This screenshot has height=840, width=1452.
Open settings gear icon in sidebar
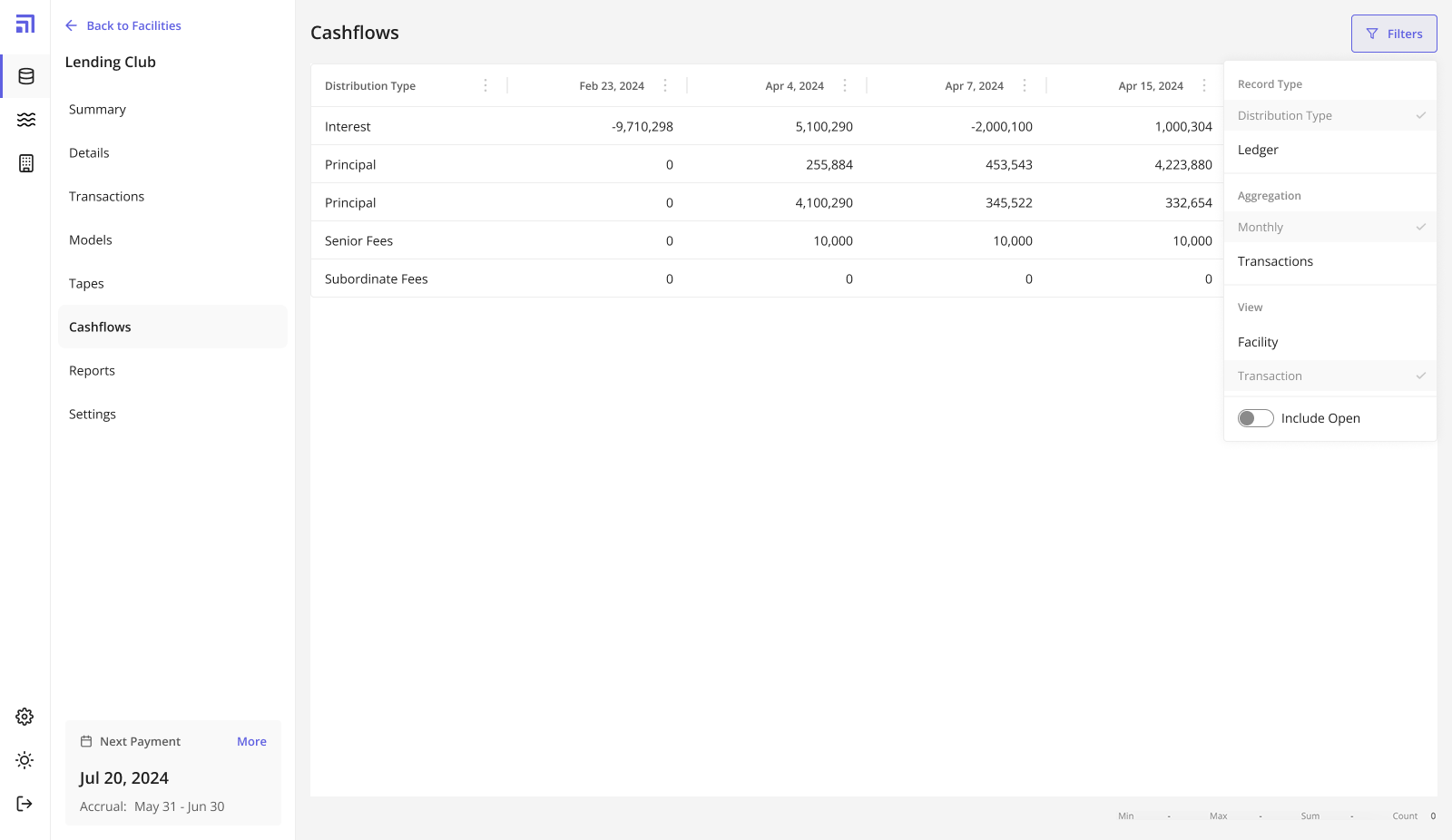click(x=25, y=717)
